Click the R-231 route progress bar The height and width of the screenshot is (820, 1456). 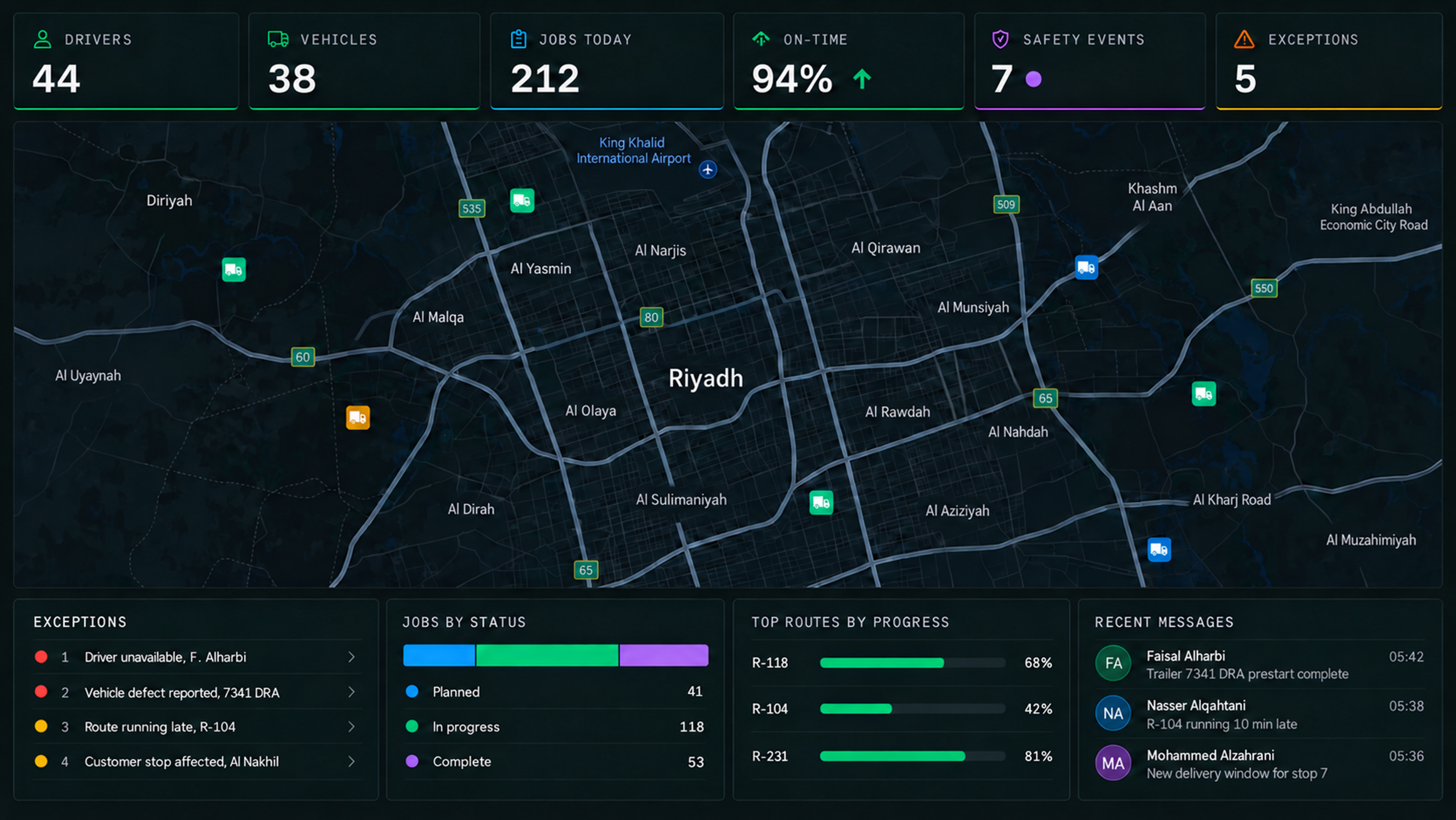point(913,756)
